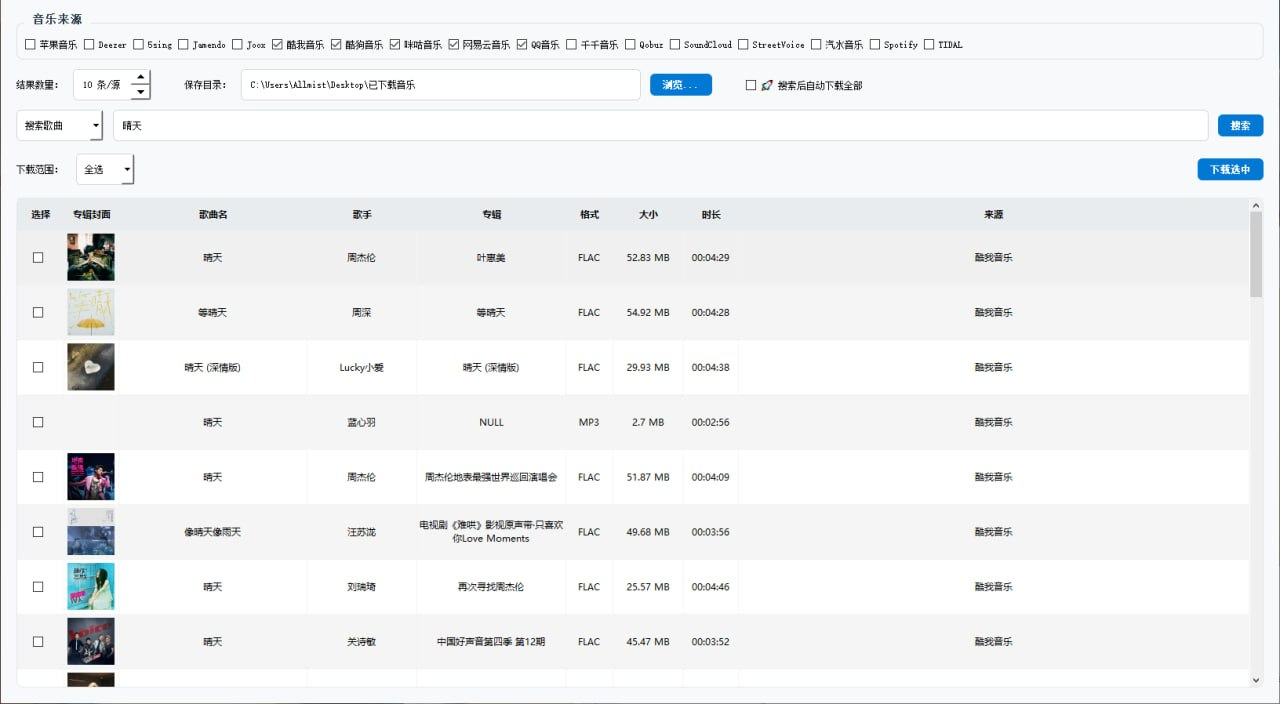
Task: Click the song name 像晴天像雨天
Action: [x=213, y=532]
